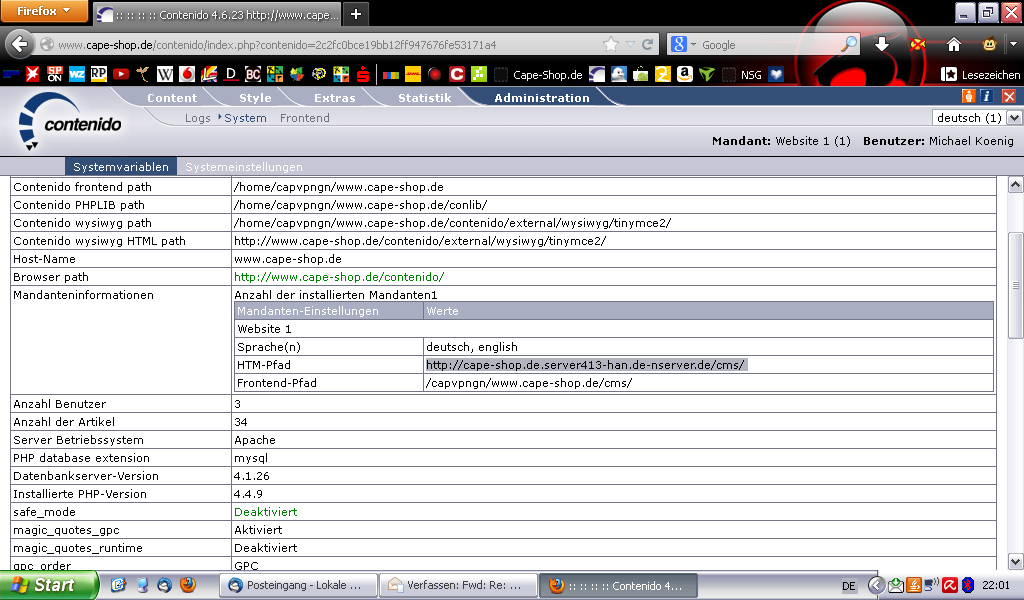Screen dimensions: 1024x600
Task: Click the Windows Start button
Action: pyautogui.click(x=48, y=585)
